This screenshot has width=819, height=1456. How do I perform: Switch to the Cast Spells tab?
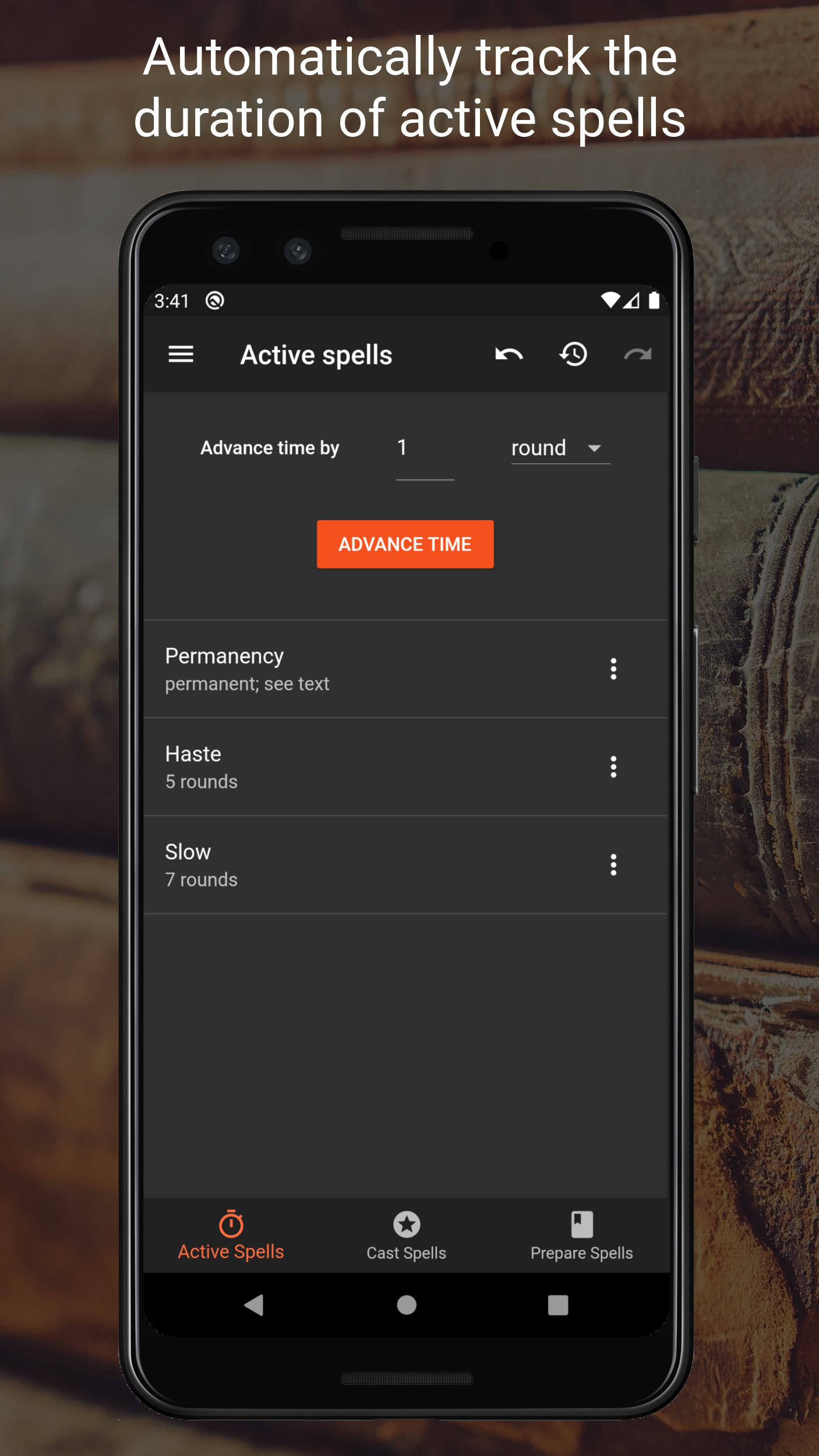pos(407,1236)
